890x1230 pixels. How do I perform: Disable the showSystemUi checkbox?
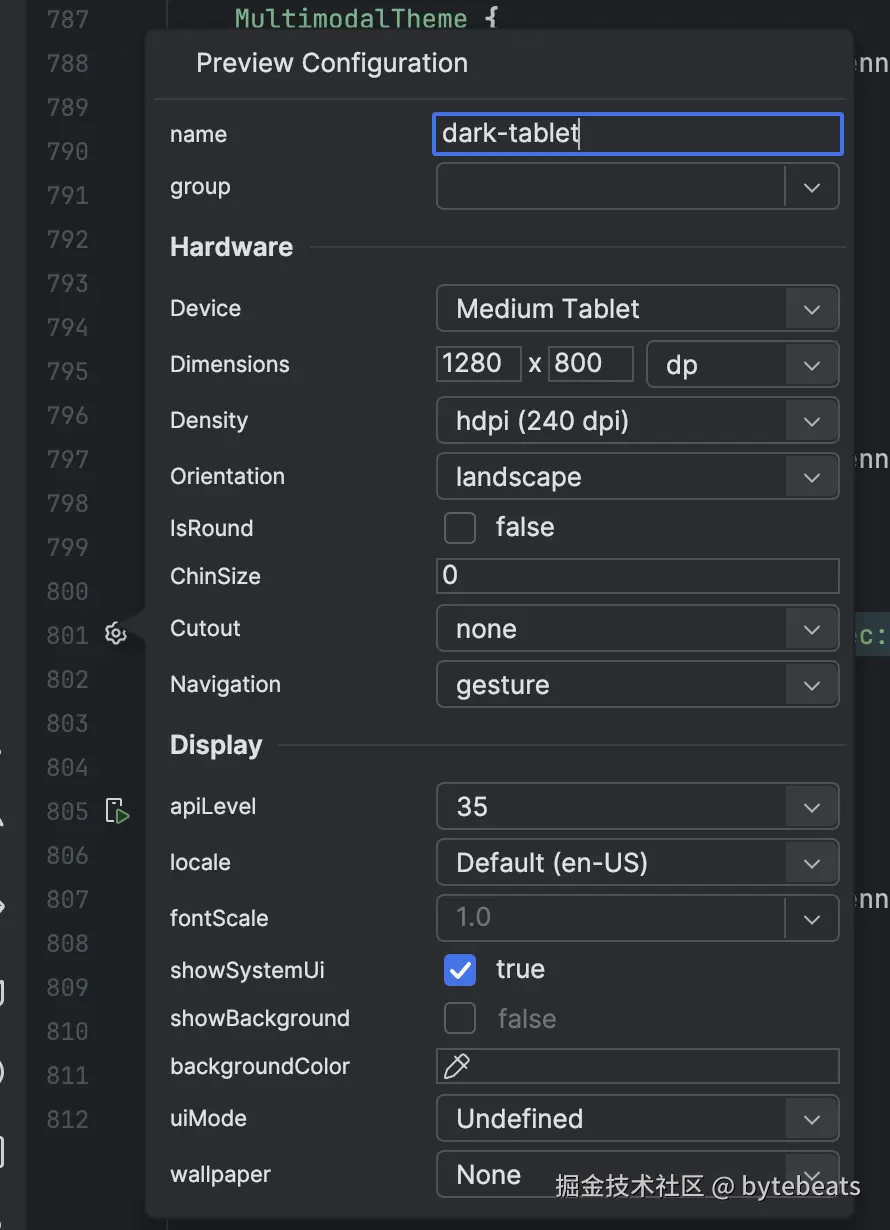pyautogui.click(x=460, y=970)
